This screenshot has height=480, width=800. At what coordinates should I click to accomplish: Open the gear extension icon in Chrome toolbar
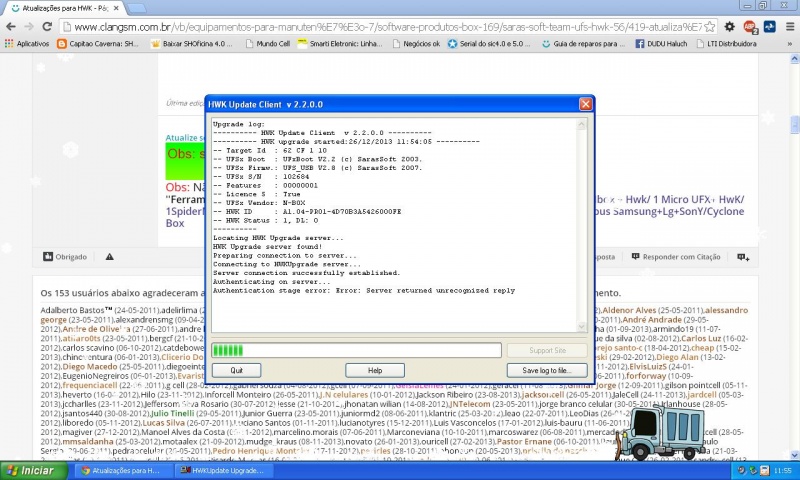730,27
